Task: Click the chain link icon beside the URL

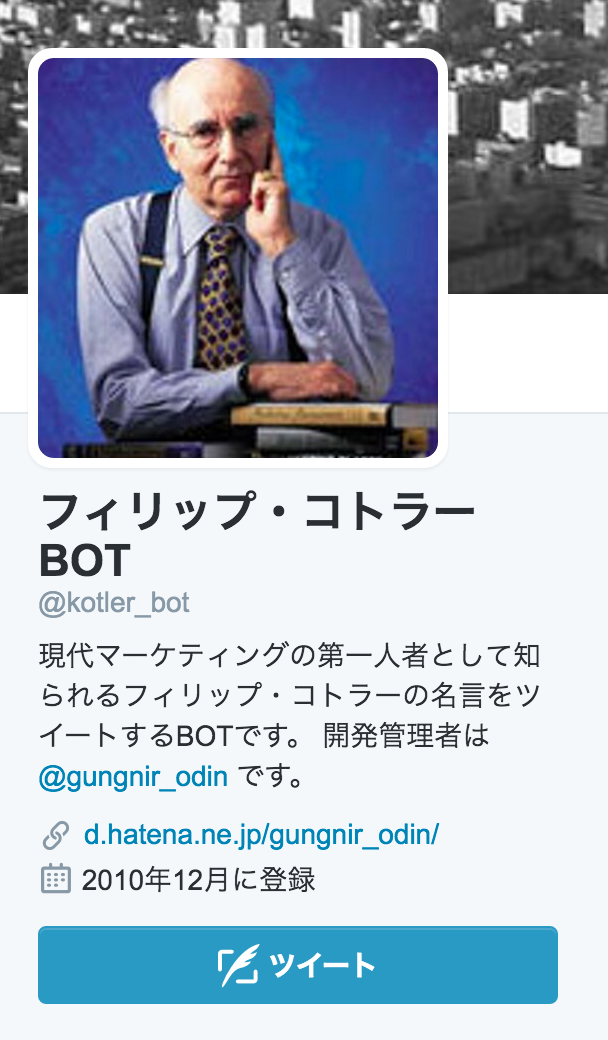Action: [56, 835]
